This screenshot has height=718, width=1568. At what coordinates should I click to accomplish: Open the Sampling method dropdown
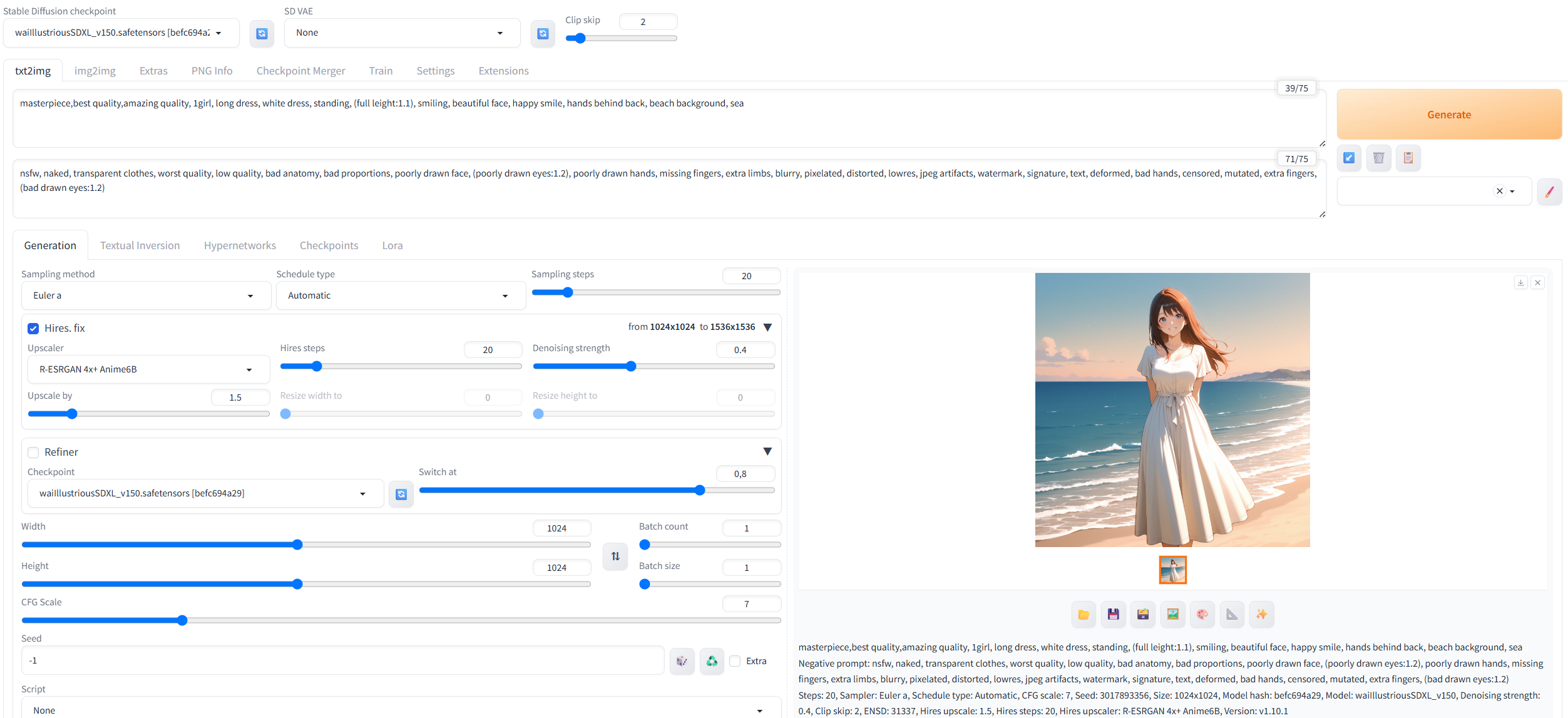click(146, 295)
